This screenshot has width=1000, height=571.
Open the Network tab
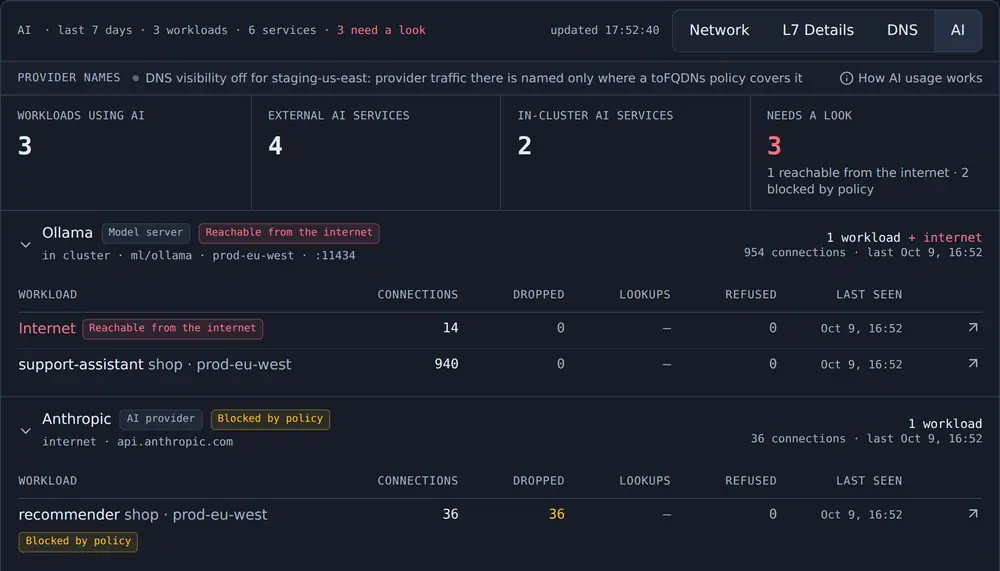pyautogui.click(x=719, y=30)
